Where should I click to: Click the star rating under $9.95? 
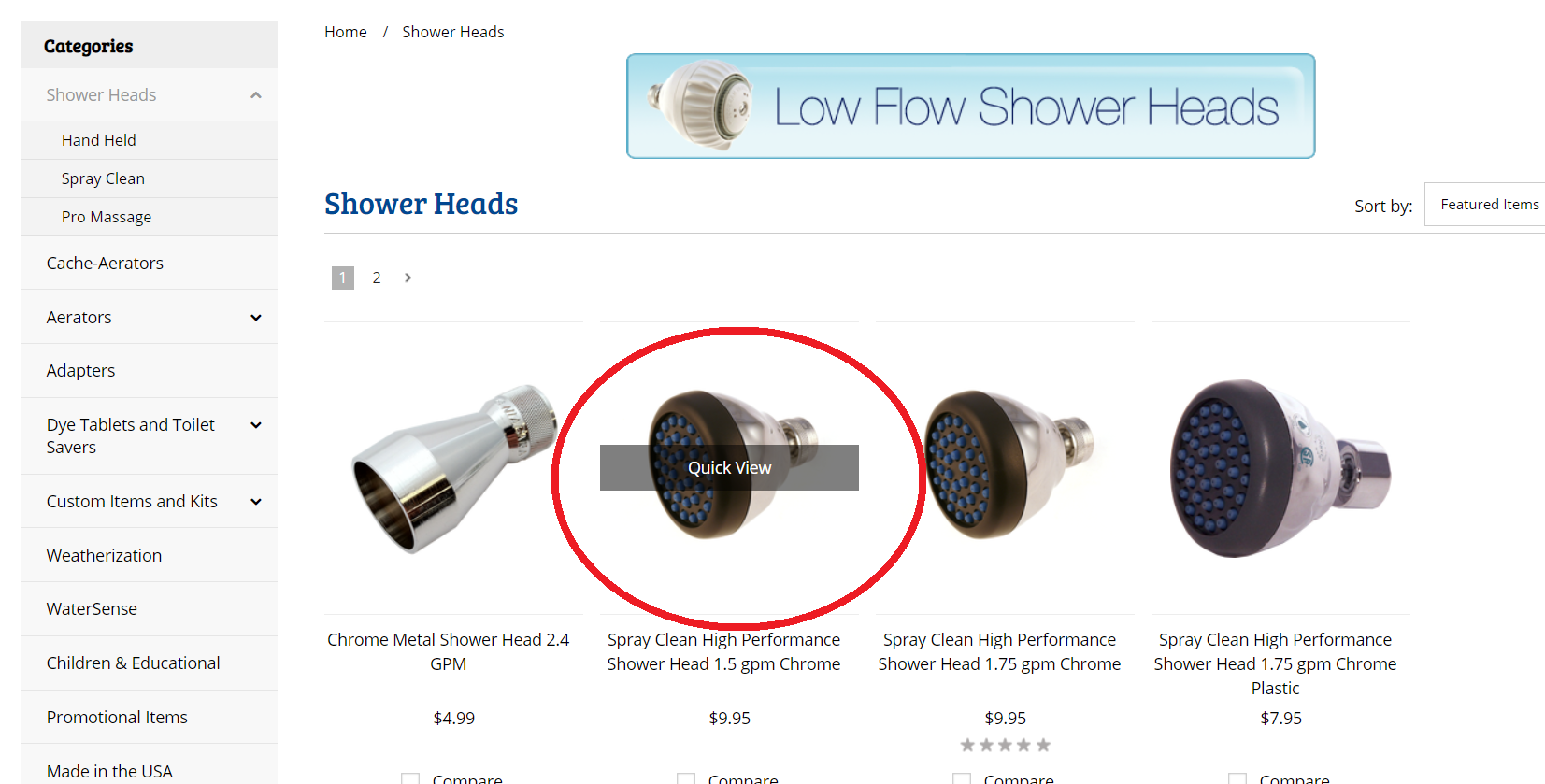[1006, 745]
